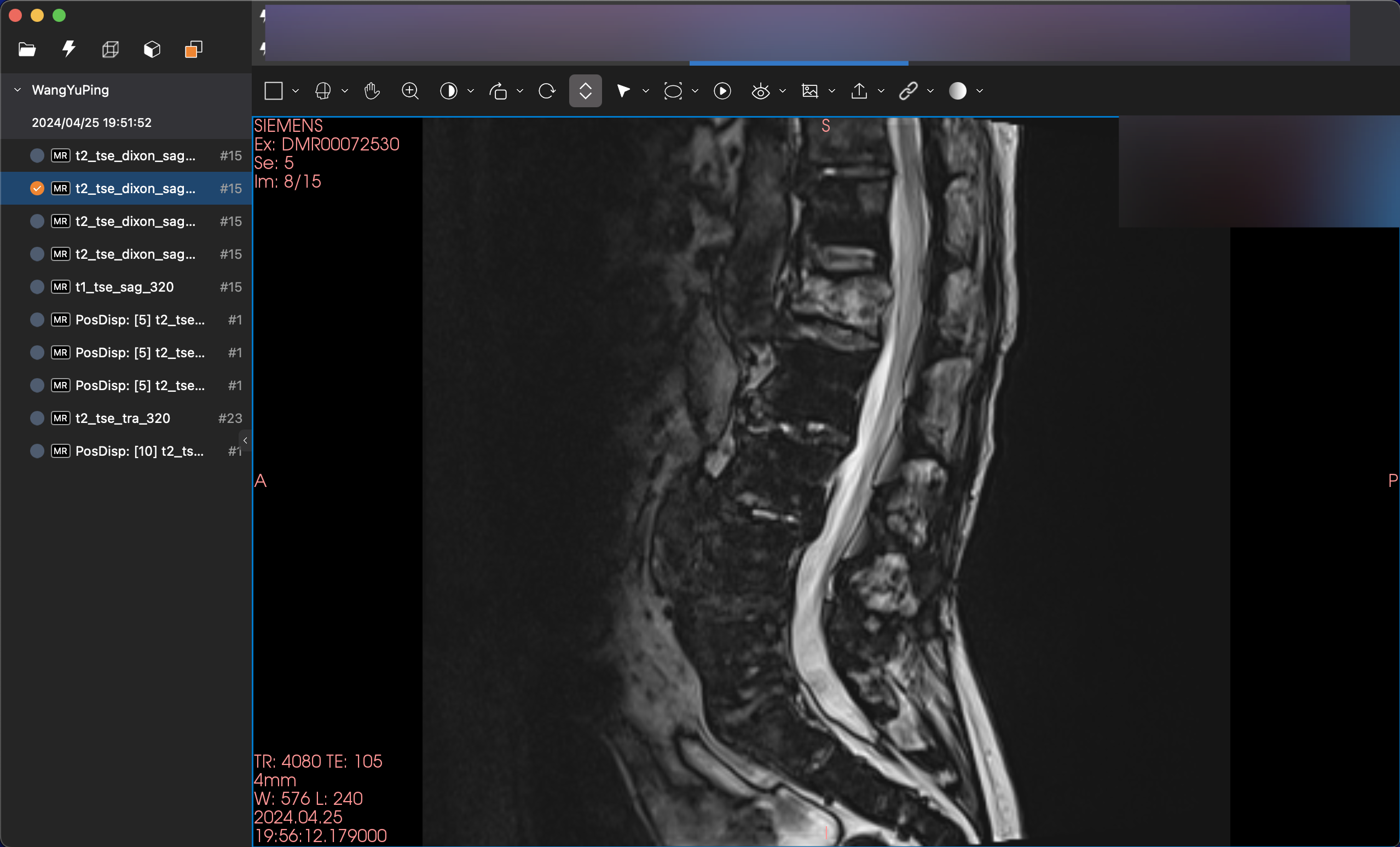Toggle selection circle of t1_tse_sag_320 series

37,287
